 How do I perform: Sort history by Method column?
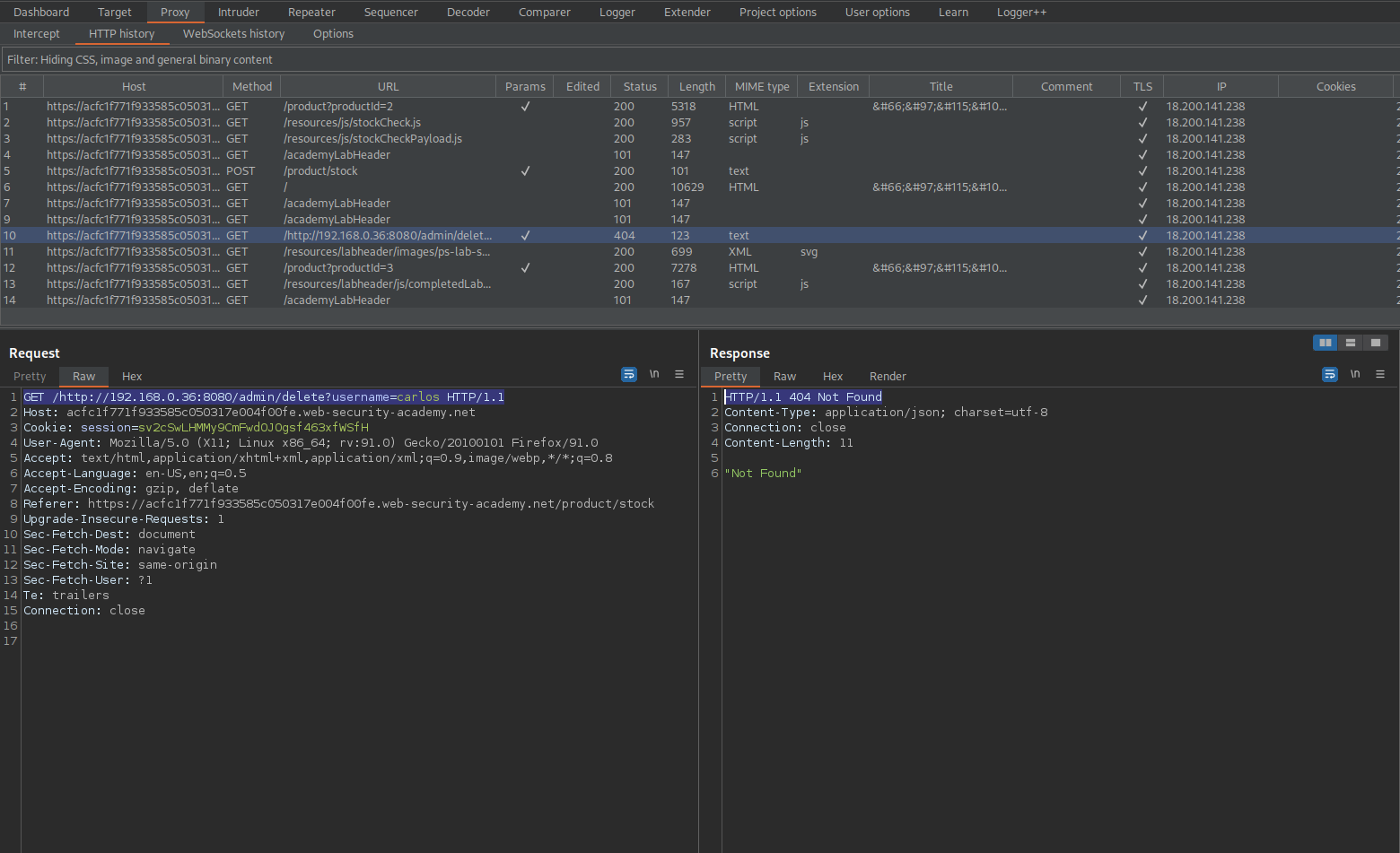click(252, 86)
